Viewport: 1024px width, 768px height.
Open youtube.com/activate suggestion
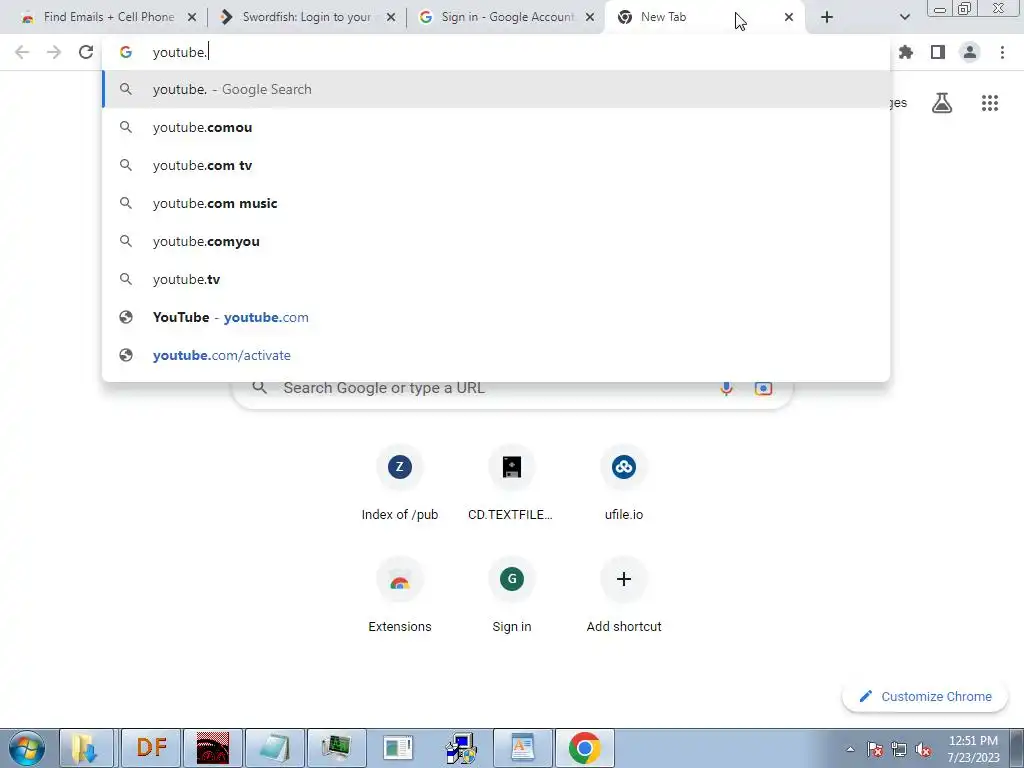[x=496, y=355]
